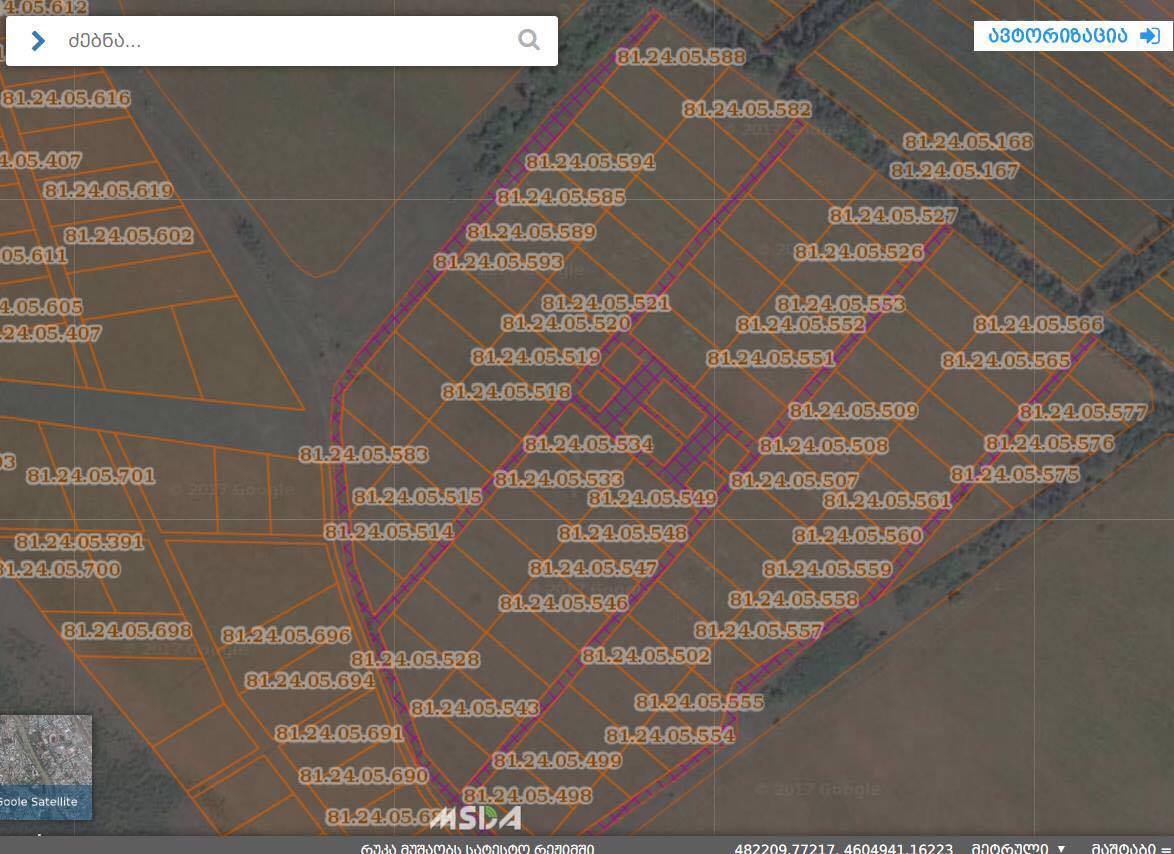Select parcel label 81.24.05.552

coord(800,324)
